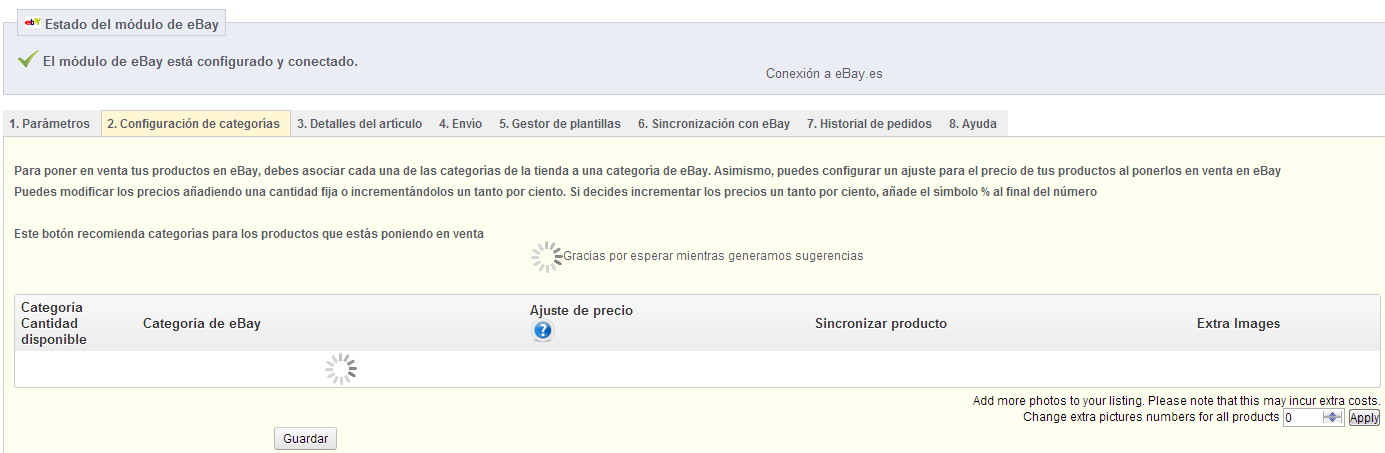
Task: Click the Extra Images column header
Action: 1238,323
